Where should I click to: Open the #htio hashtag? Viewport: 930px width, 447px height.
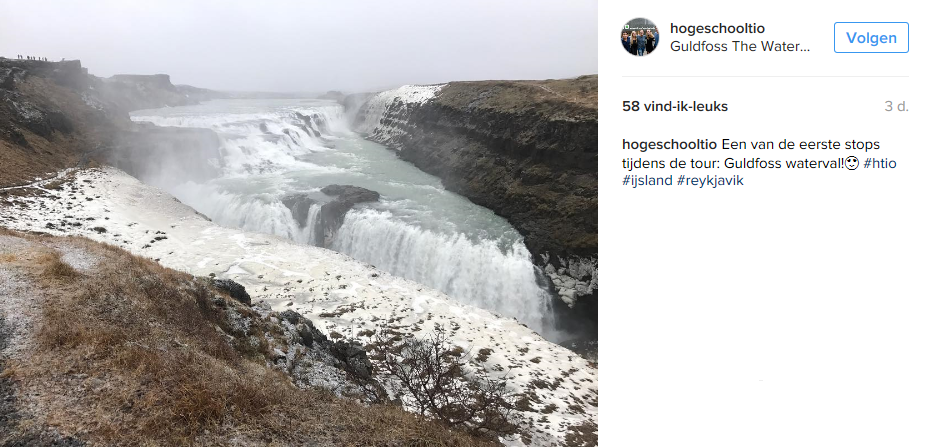click(880, 164)
